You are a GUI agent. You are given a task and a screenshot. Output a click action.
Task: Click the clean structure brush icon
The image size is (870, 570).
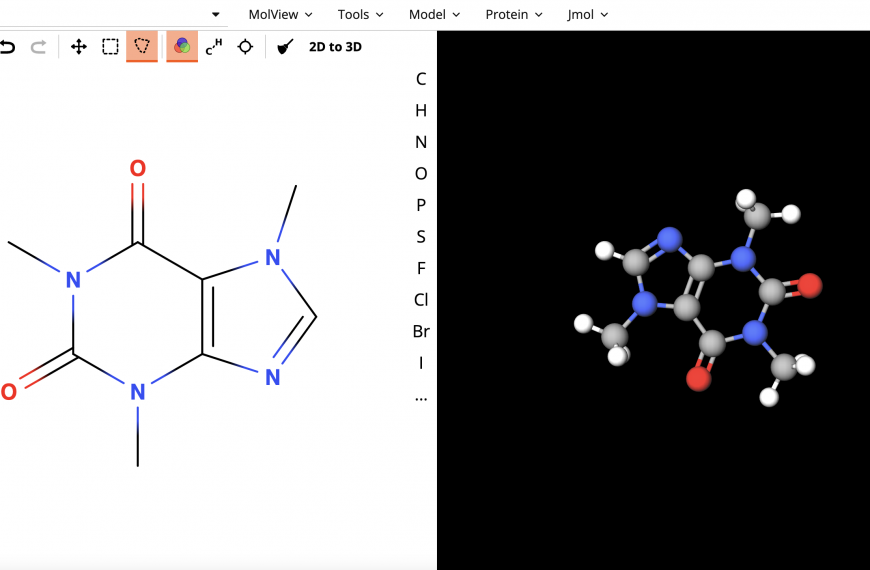pyautogui.click(x=285, y=47)
